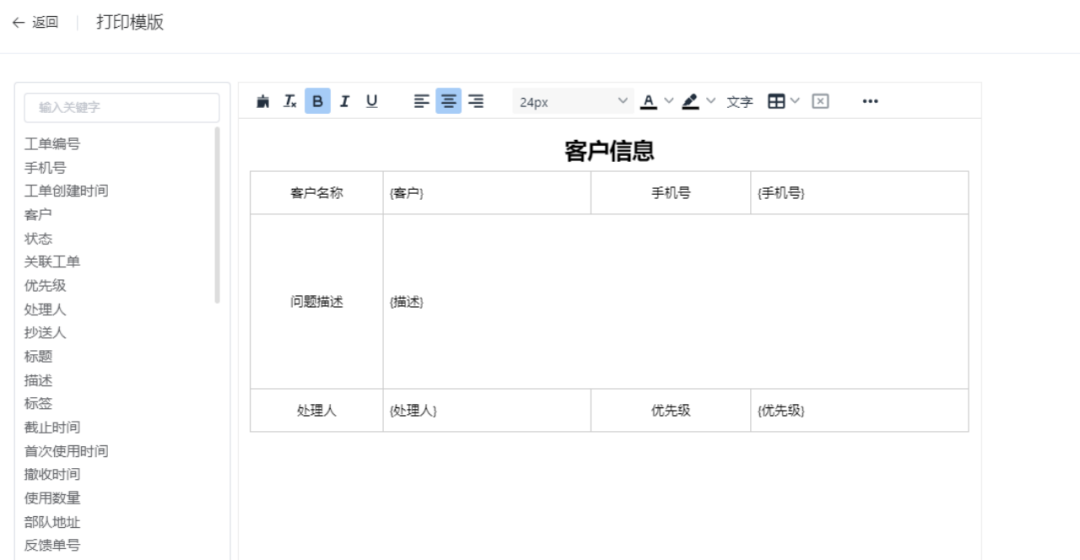The image size is (1080, 560).
Task: Select field 撤收时间
Action: (52, 475)
